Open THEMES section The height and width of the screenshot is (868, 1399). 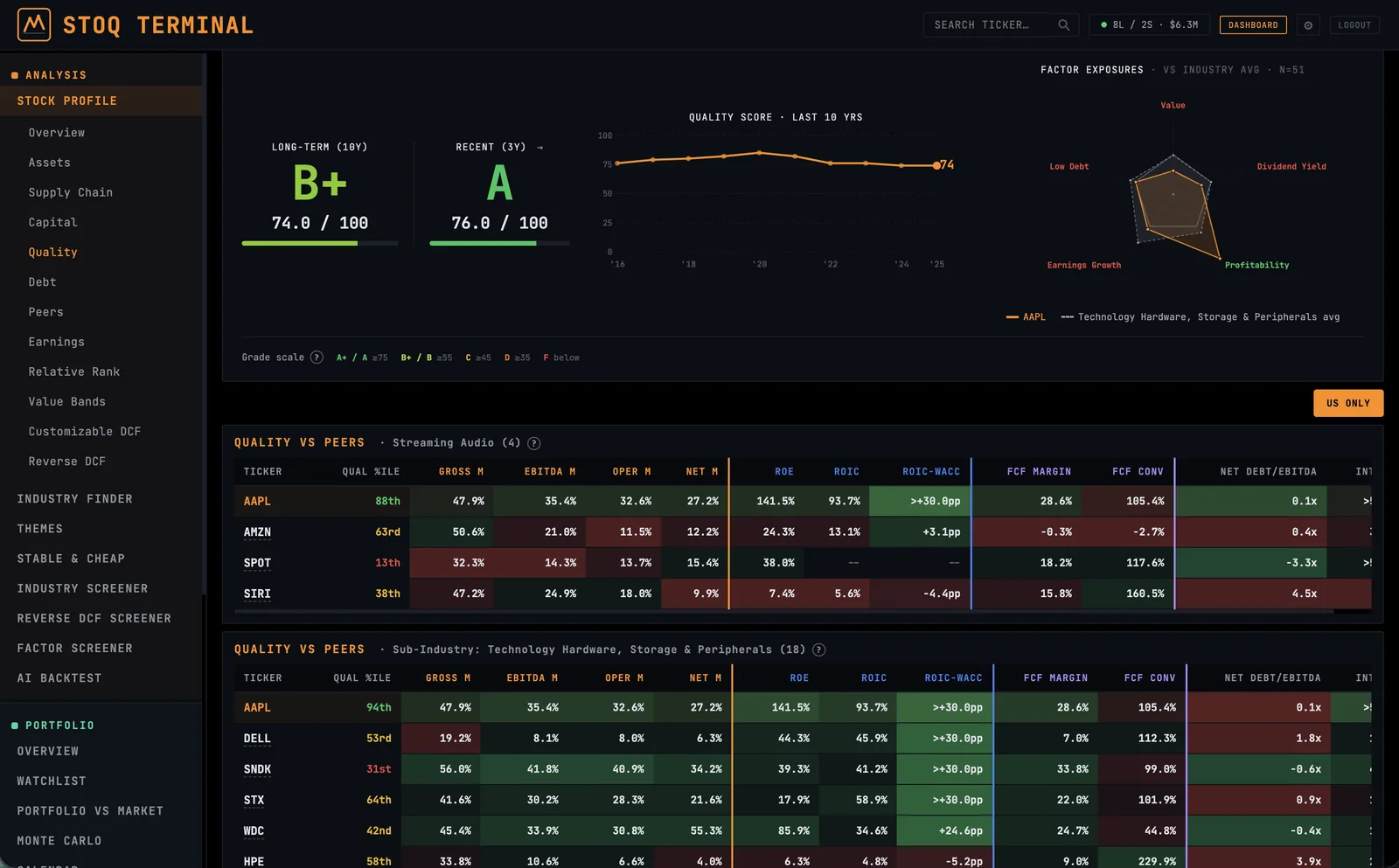point(40,529)
